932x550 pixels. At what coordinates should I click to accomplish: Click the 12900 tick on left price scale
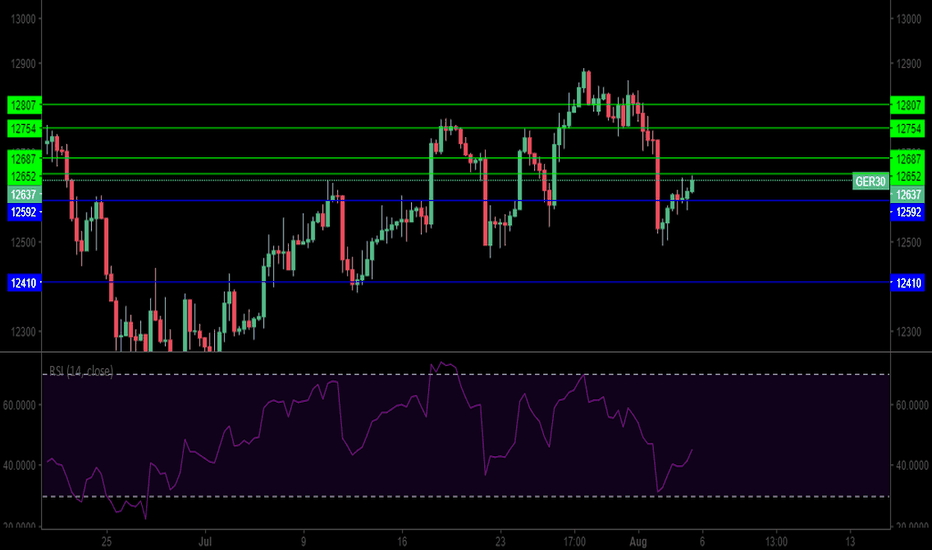coord(24,64)
